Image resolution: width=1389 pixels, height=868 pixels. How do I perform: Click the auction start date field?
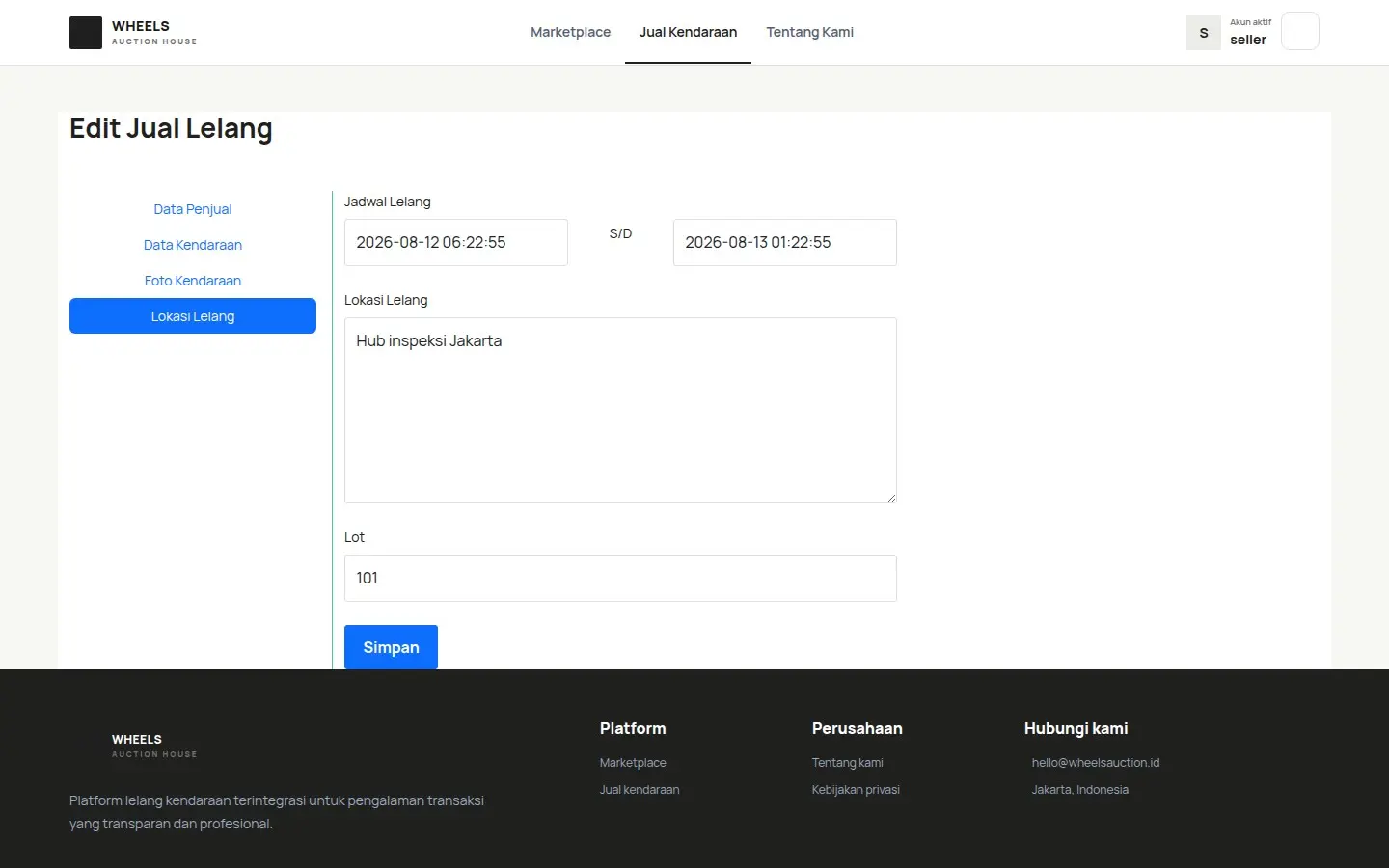point(456,242)
